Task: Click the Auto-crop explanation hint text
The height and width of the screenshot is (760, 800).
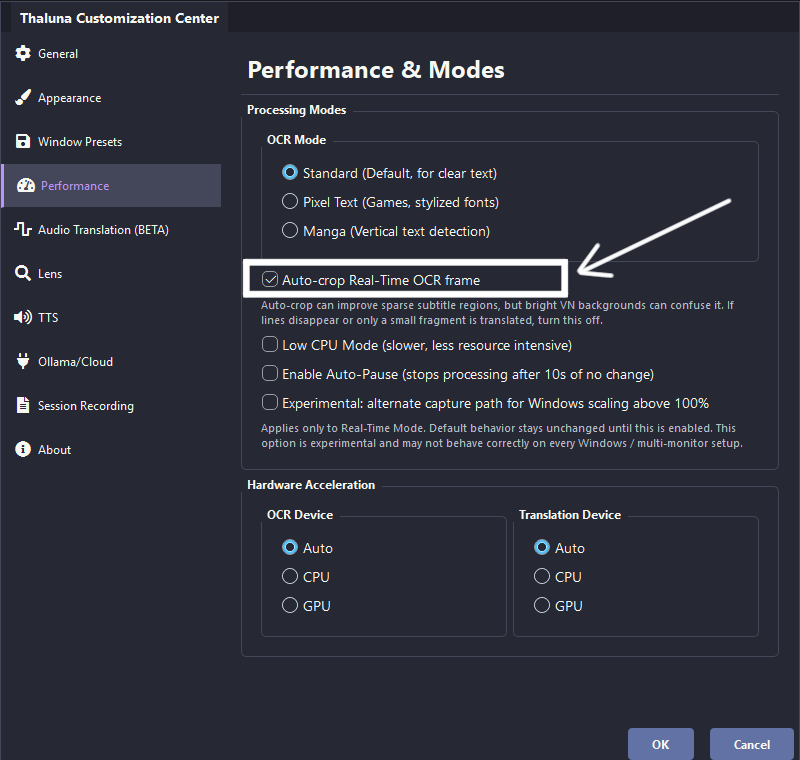Action: 497,313
